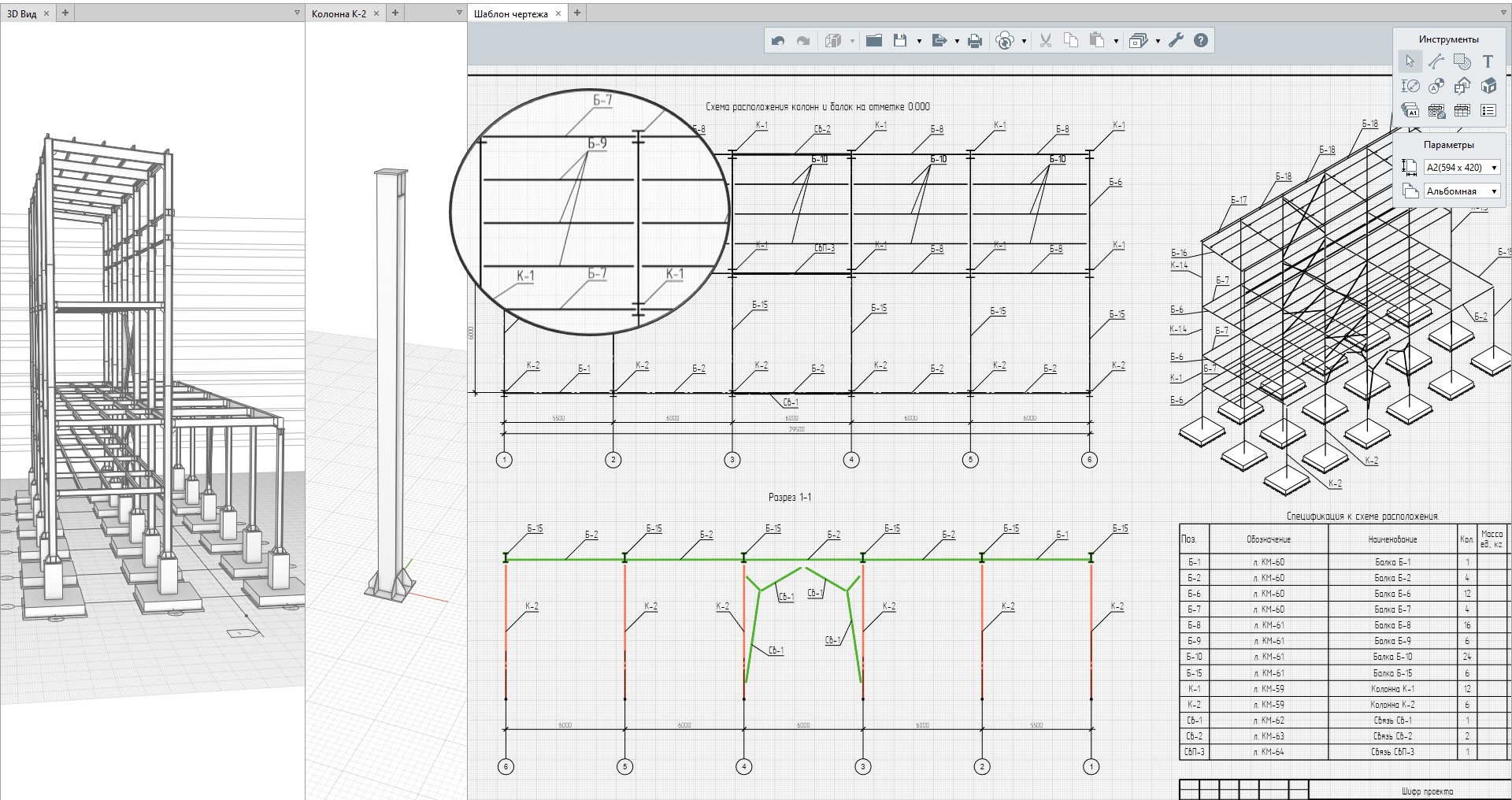This screenshot has width=1512, height=800.
Task: Click the scissors Cut icon
Action: (1046, 40)
